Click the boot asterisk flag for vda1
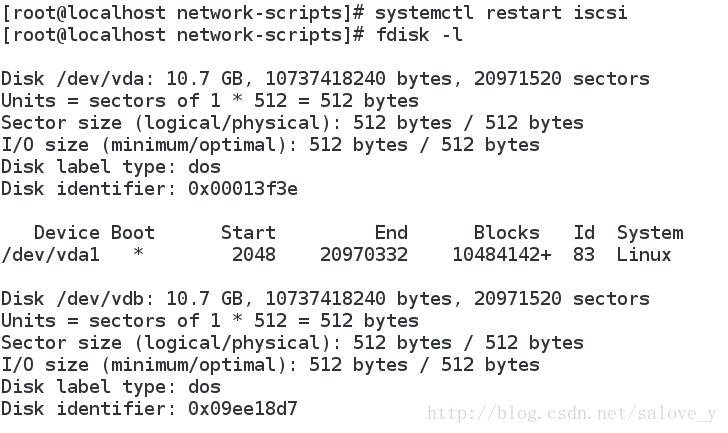This screenshot has width=728, height=433. (x=138, y=253)
